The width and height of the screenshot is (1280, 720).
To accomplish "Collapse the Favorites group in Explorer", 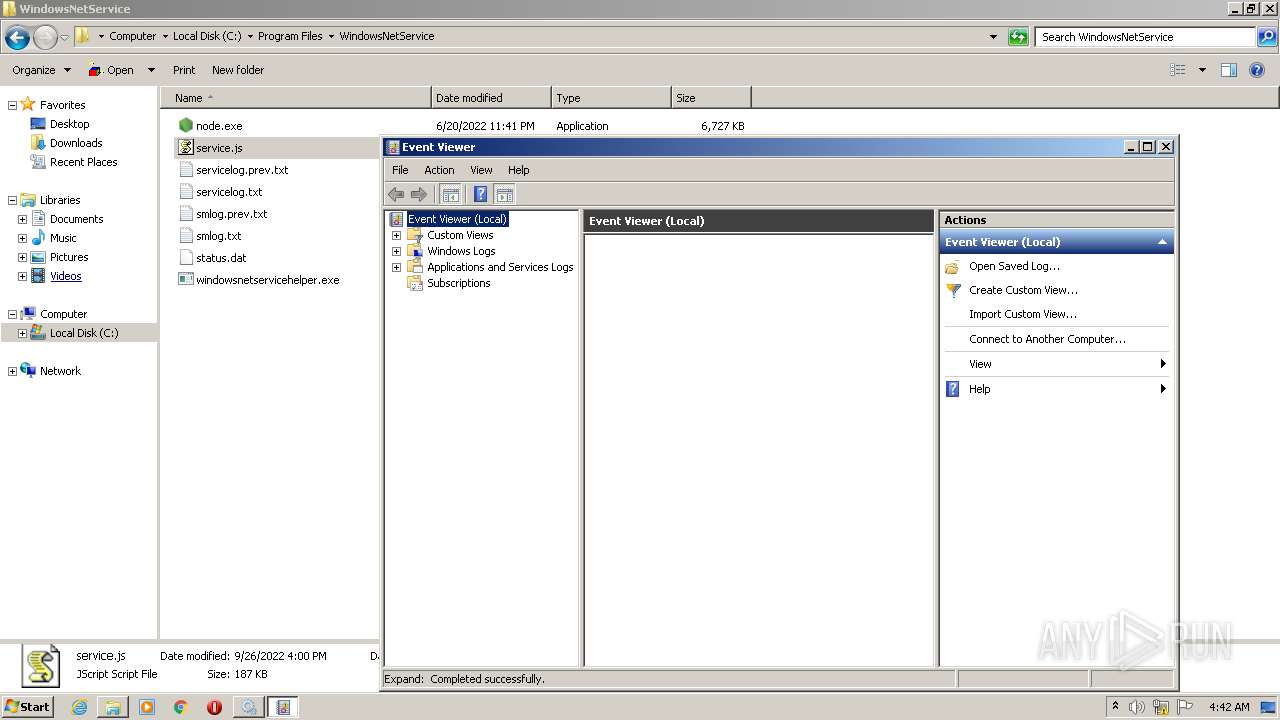I will pos(12,105).
